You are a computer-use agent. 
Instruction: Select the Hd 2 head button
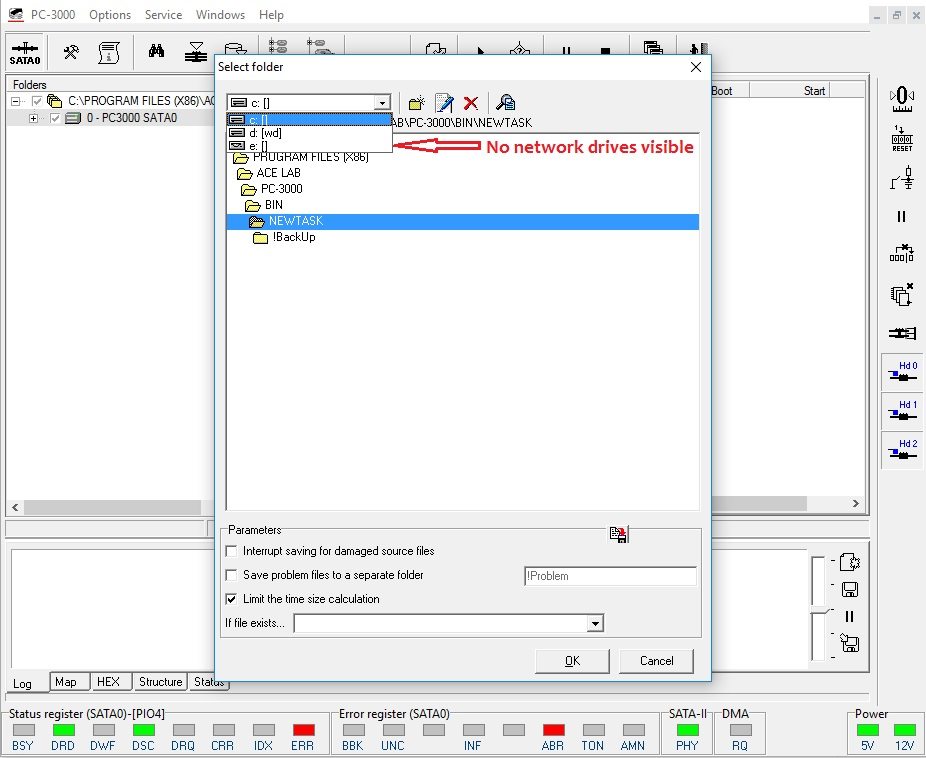coord(902,450)
